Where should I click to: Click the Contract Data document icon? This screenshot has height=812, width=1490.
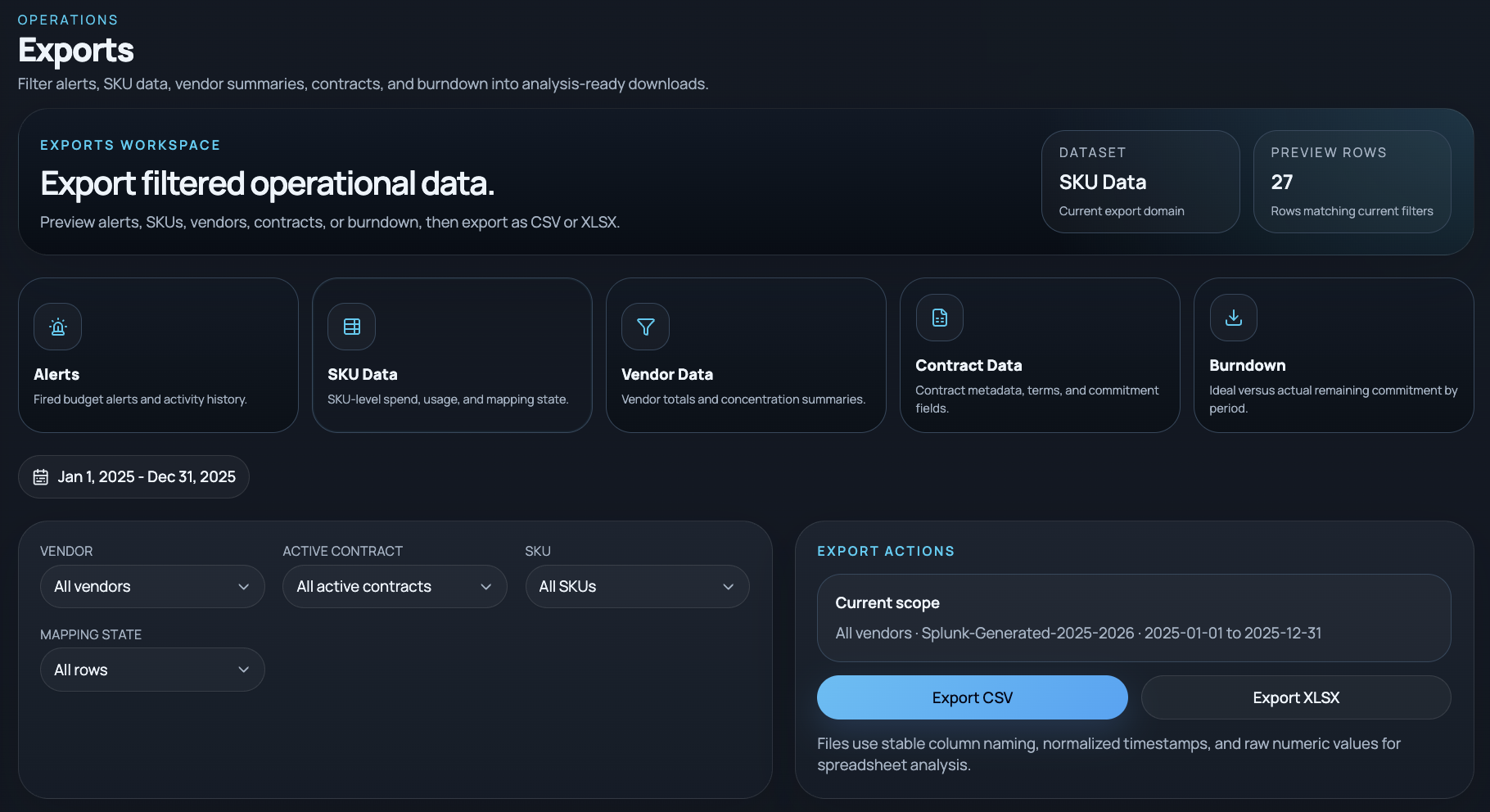tap(939, 318)
